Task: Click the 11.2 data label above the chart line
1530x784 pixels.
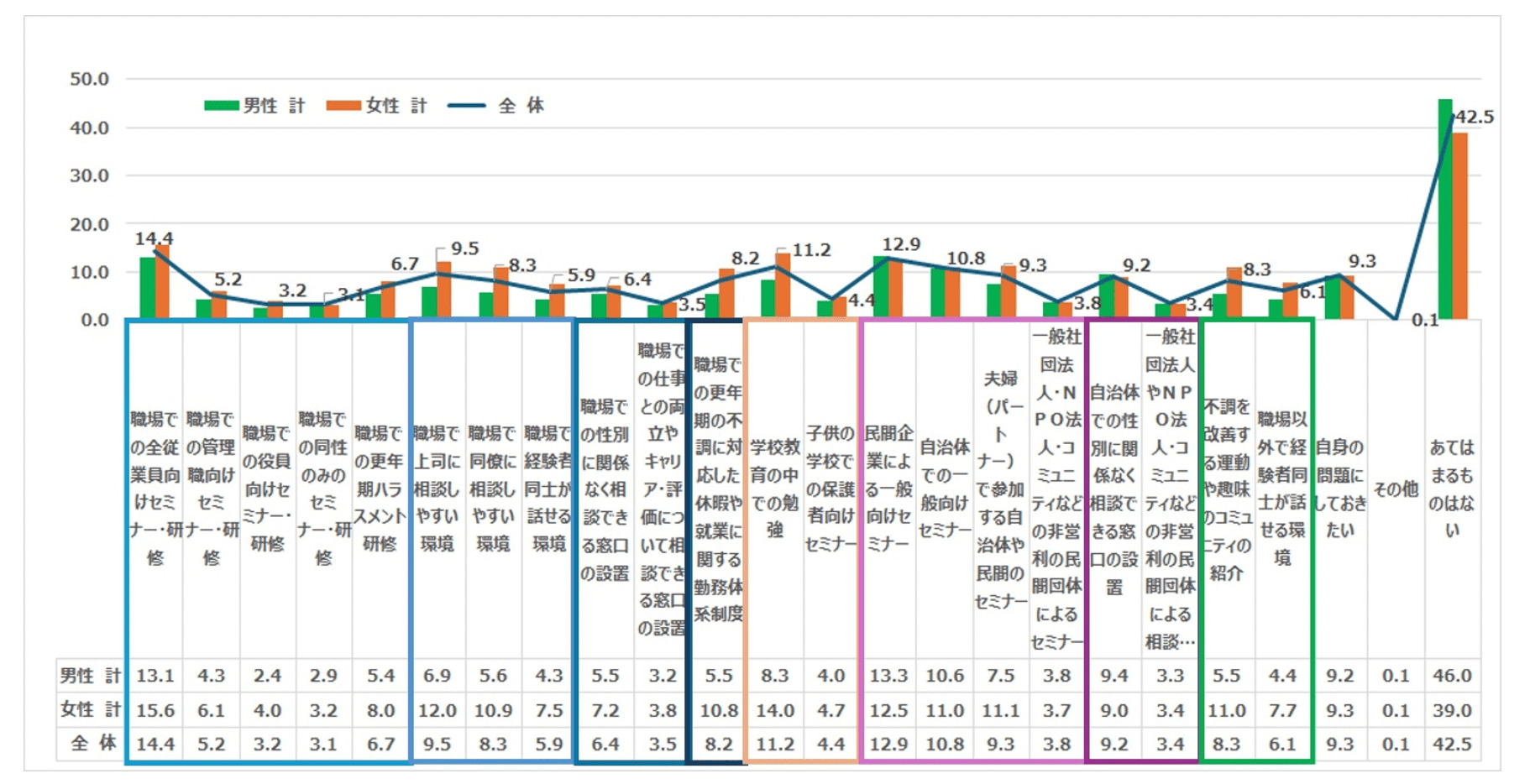Action: [x=811, y=250]
